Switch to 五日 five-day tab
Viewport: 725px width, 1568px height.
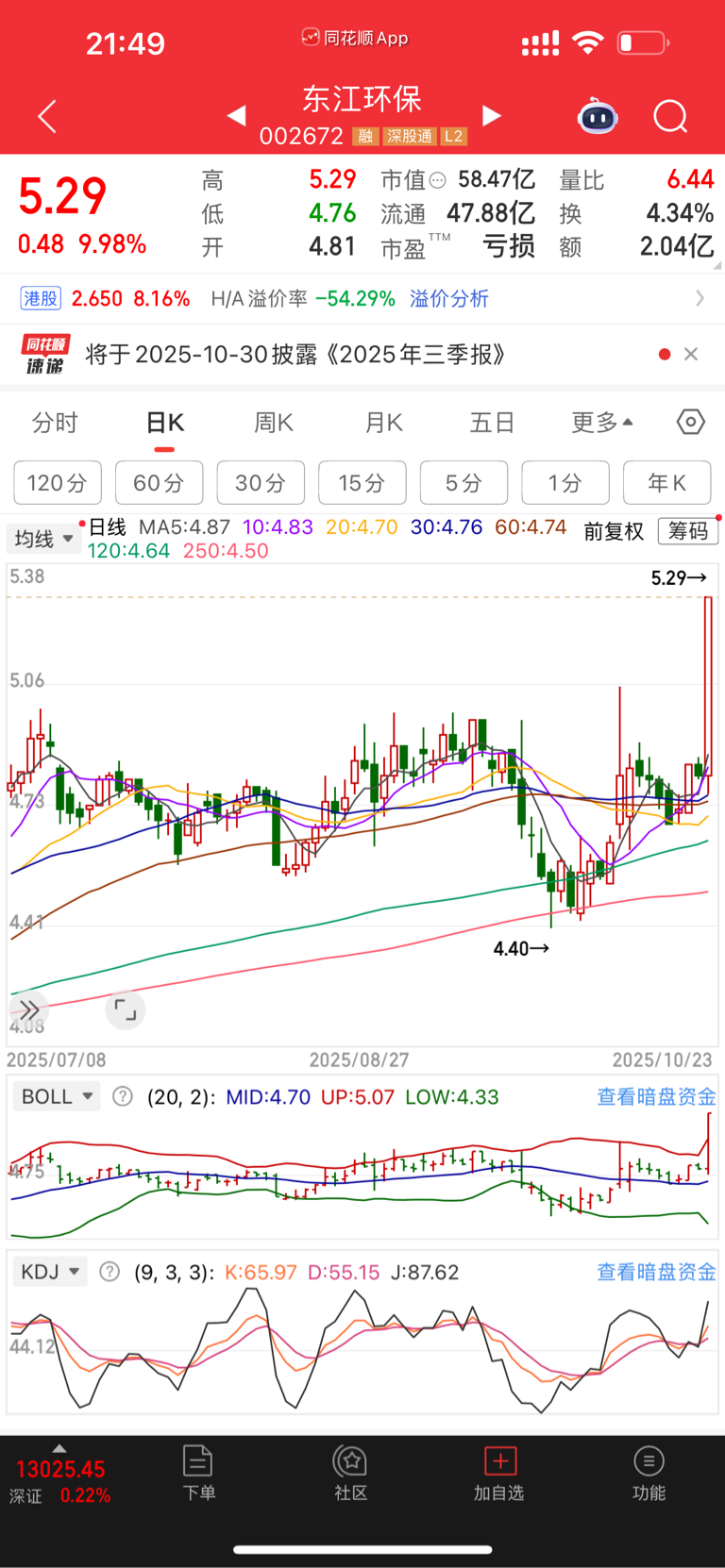(493, 423)
